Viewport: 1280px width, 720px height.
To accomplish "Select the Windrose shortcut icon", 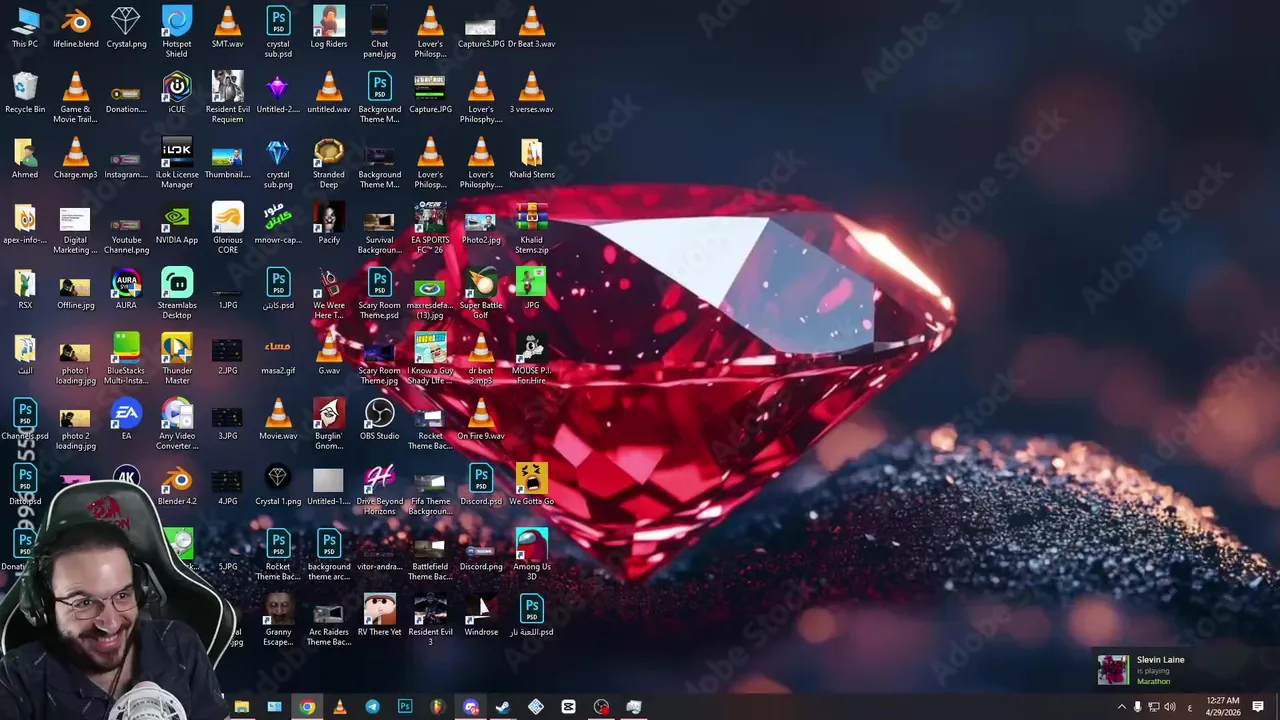I will pyautogui.click(x=481, y=616).
